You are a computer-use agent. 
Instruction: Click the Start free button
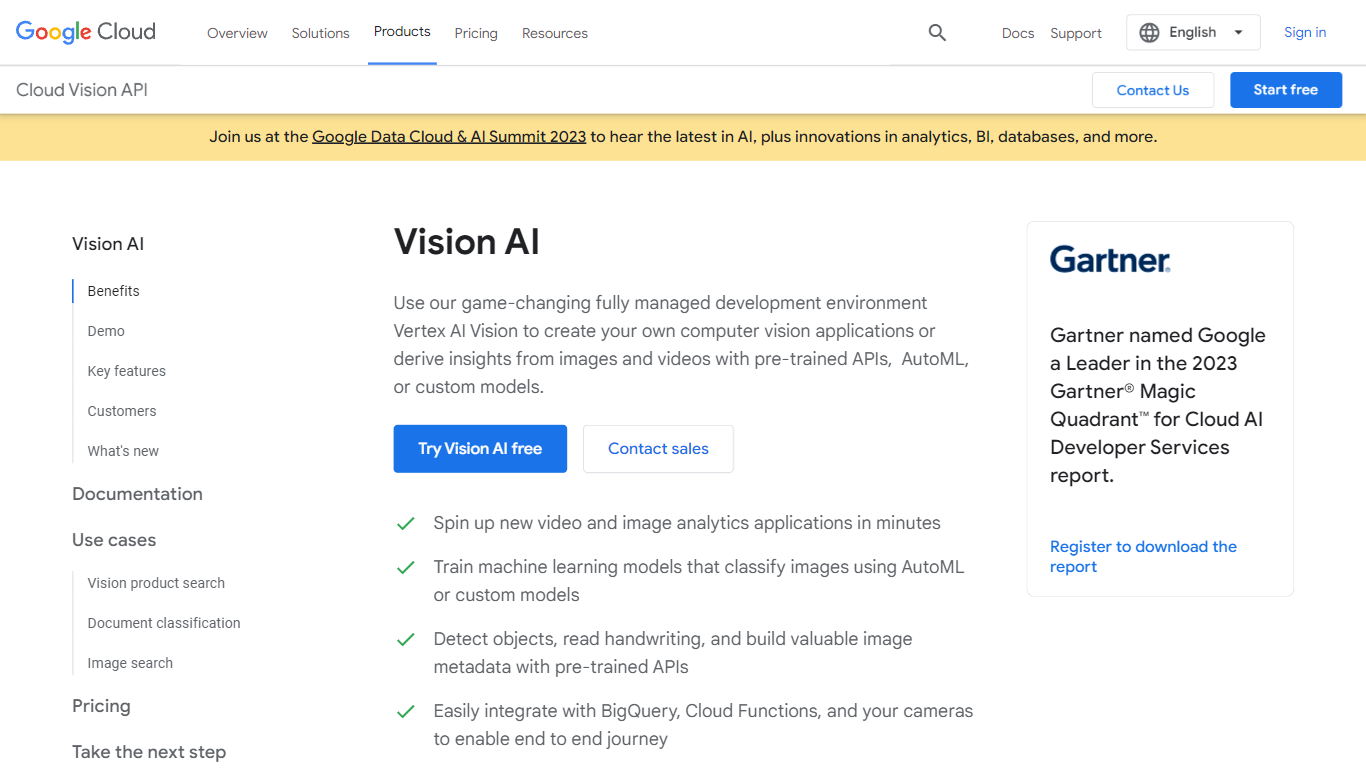point(1285,89)
